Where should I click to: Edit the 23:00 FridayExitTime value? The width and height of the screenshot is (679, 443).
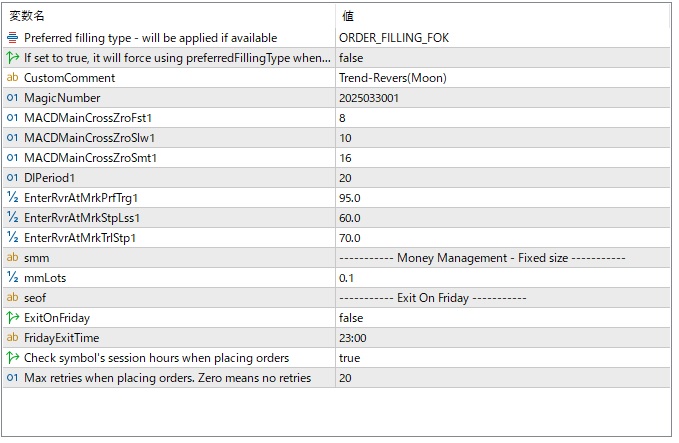[x=353, y=338]
